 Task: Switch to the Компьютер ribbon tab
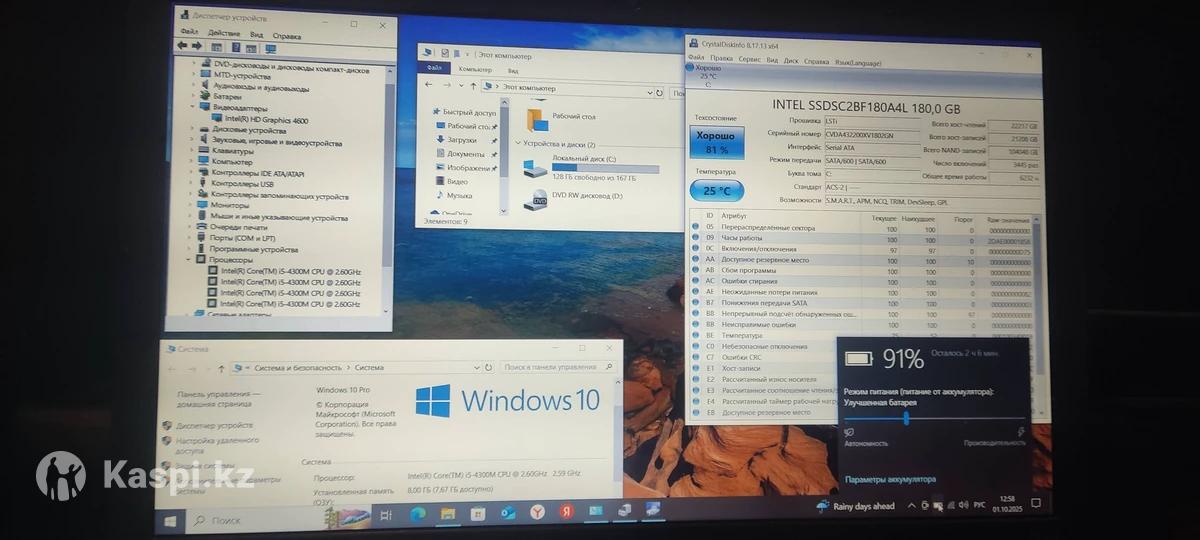(474, 70)
